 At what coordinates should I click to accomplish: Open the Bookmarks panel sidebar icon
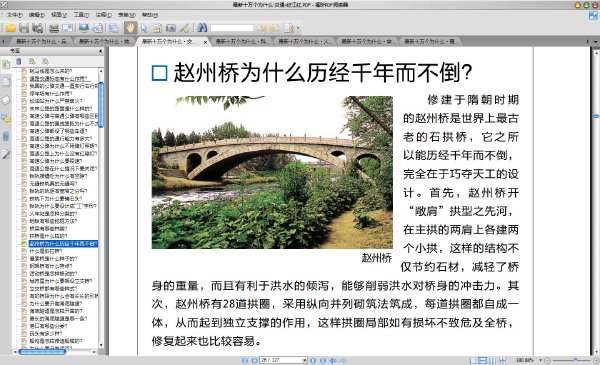[x=6, y=64]
